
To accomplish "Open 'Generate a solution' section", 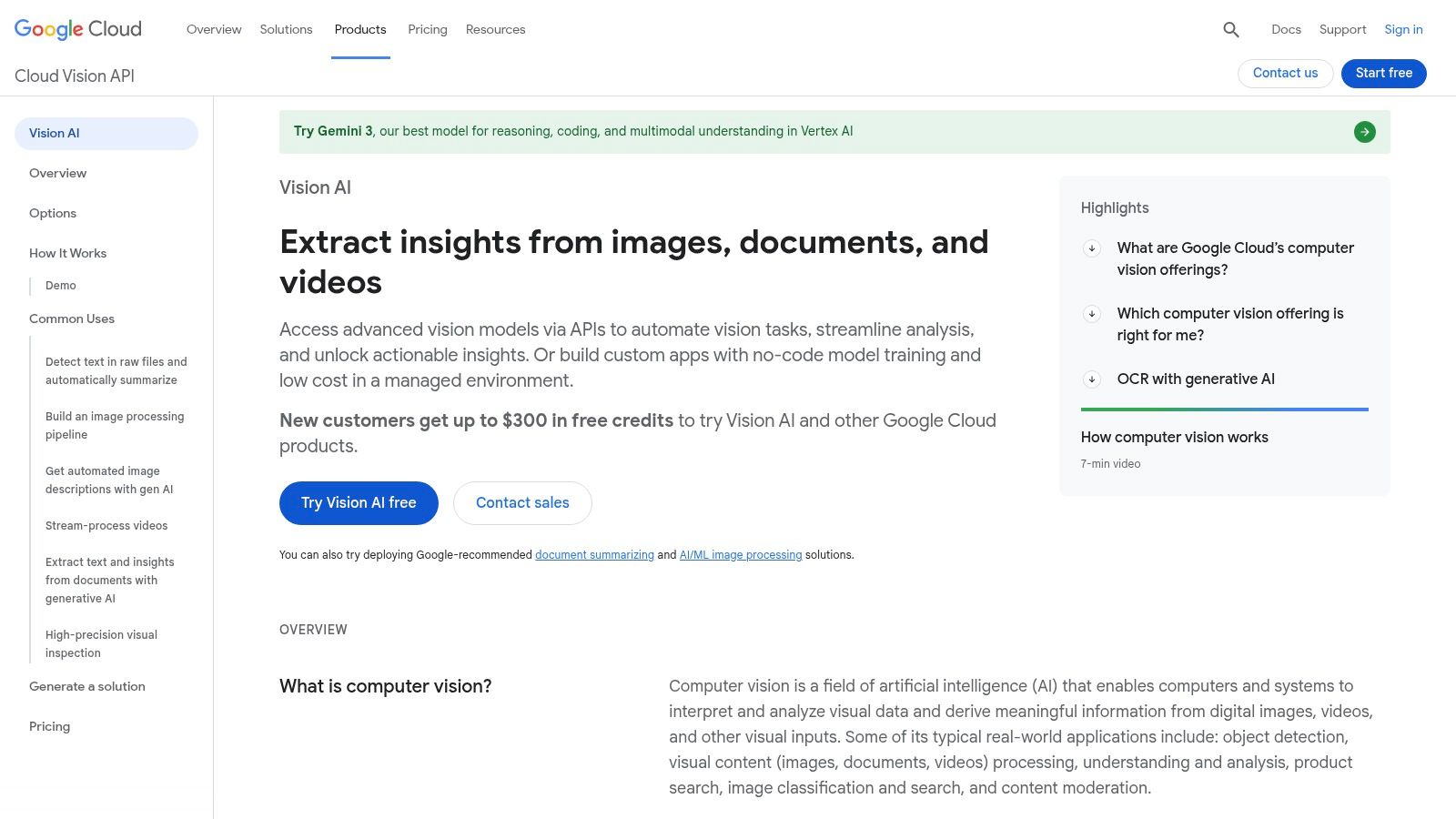I will coord(86,686).
